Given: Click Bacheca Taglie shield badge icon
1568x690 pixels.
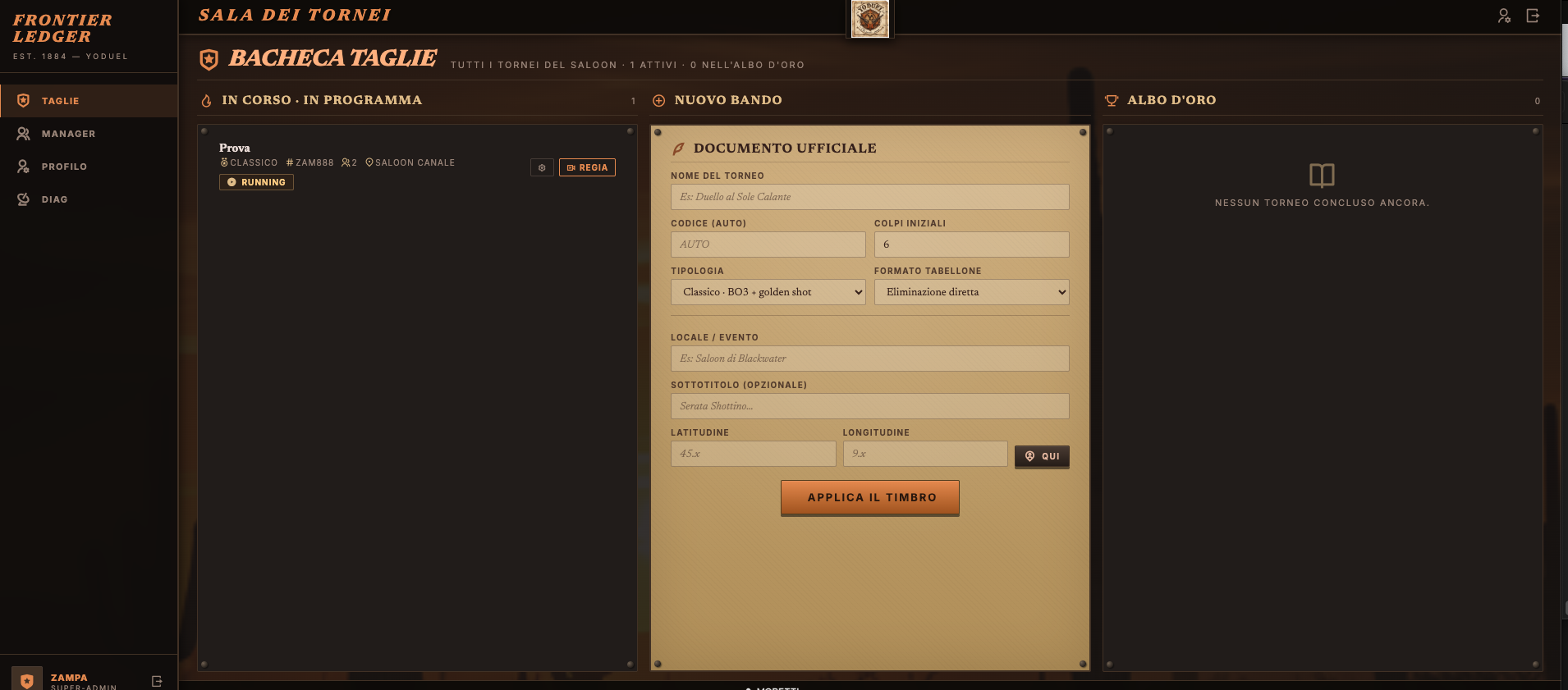Looking at the screenshot, I should click(209, 59).
